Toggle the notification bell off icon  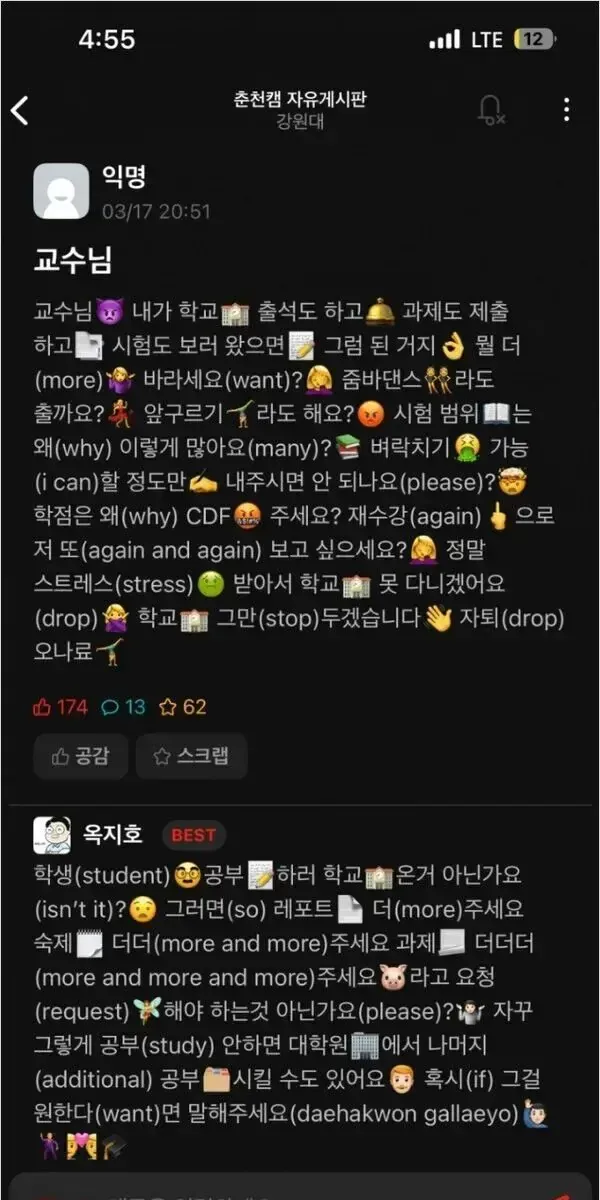491,109
